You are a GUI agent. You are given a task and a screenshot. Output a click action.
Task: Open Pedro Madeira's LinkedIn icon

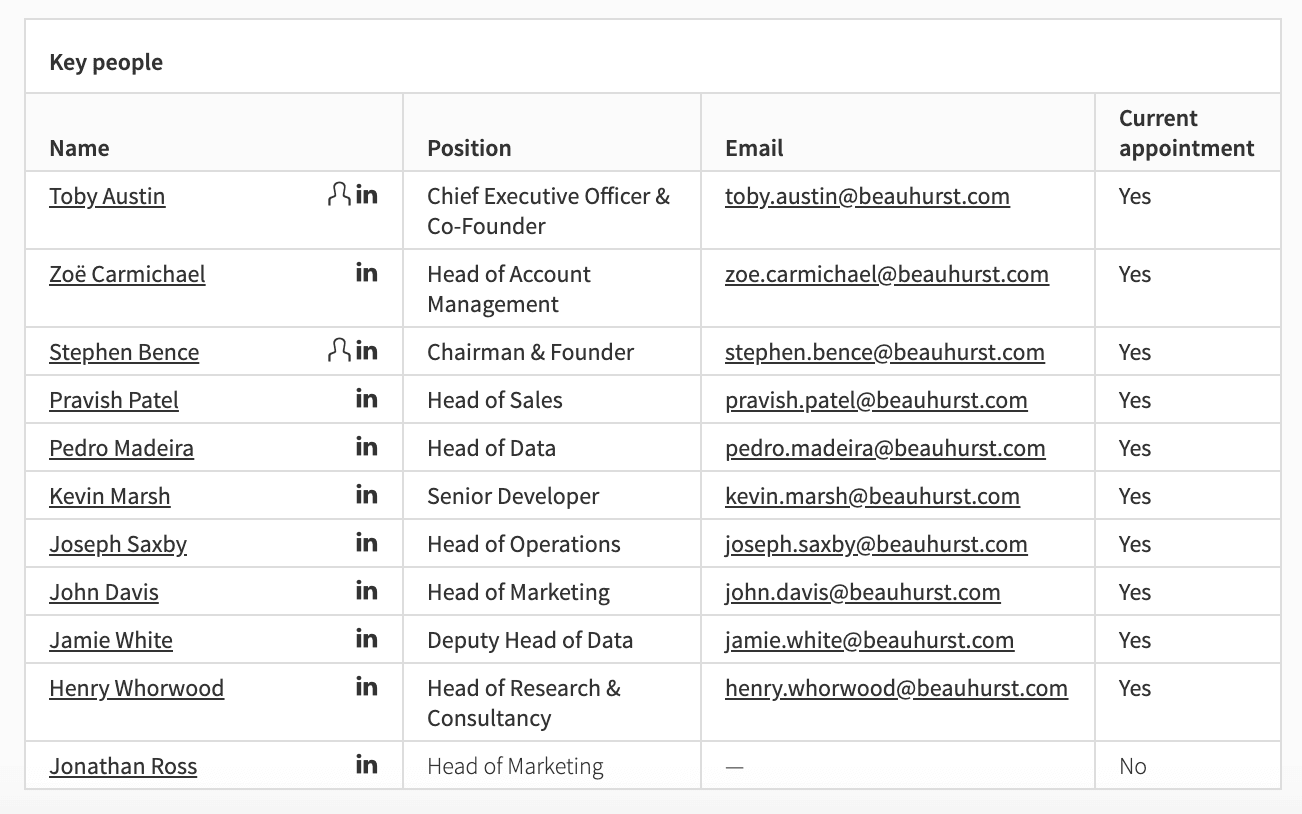367,447
